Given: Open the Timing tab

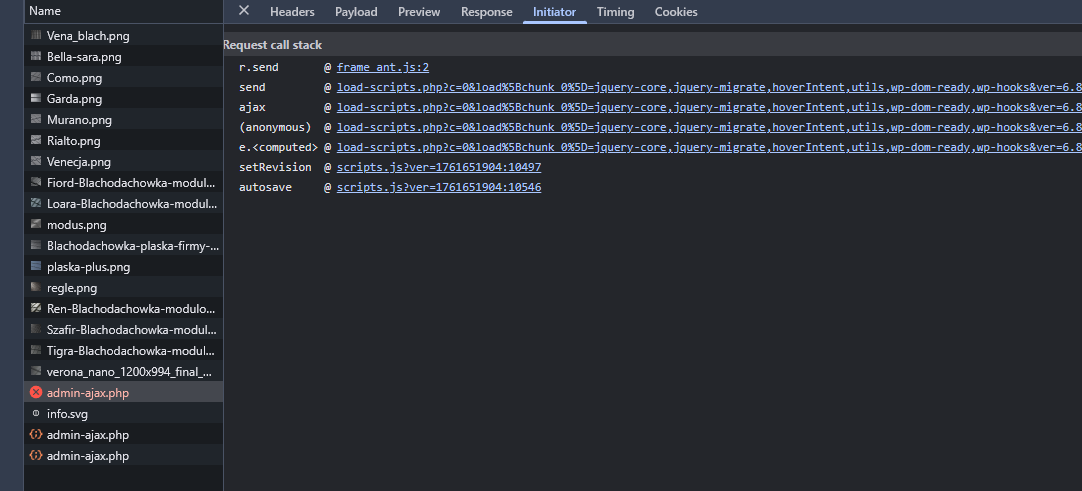Looking at the screenshot, I should [615, 12].
